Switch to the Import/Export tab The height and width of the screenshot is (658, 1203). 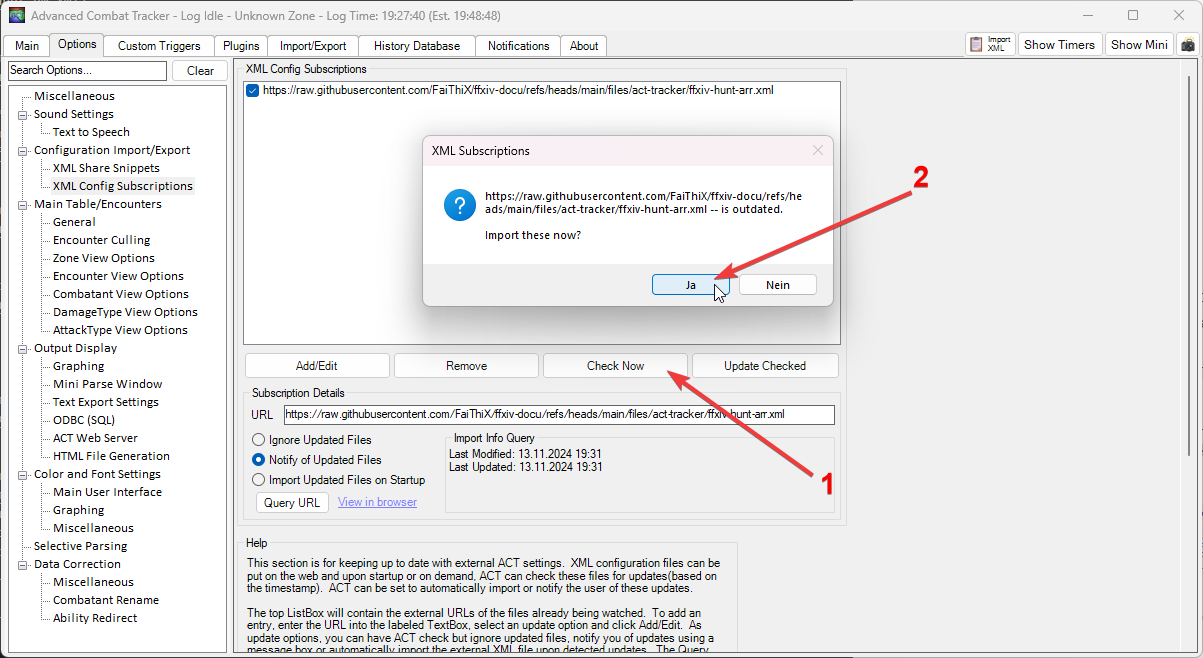[313, 46]
